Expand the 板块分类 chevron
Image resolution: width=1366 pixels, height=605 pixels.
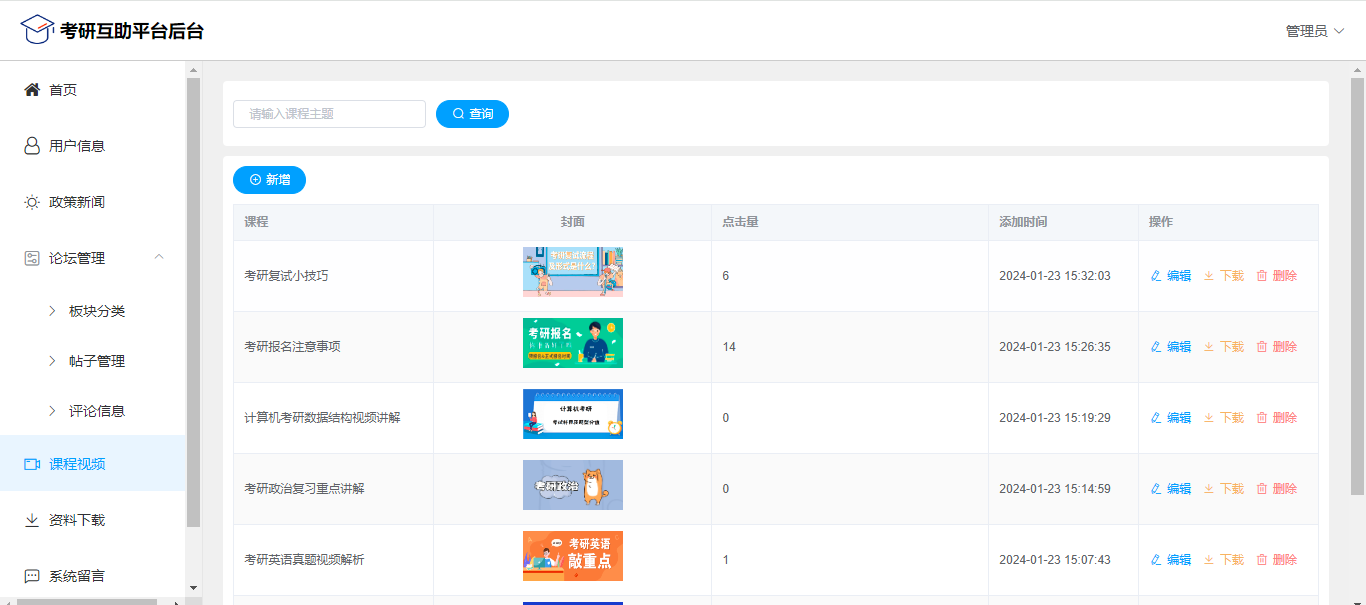tap(52, 311)
